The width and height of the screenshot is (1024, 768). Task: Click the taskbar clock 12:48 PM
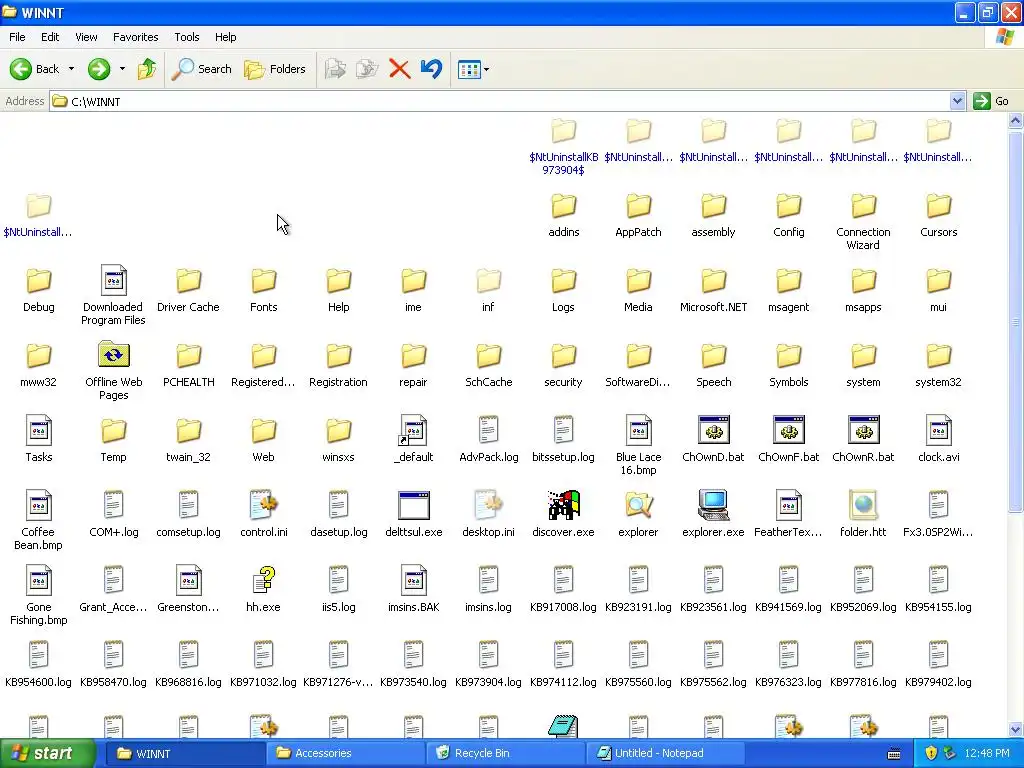[x=987, y=754]
